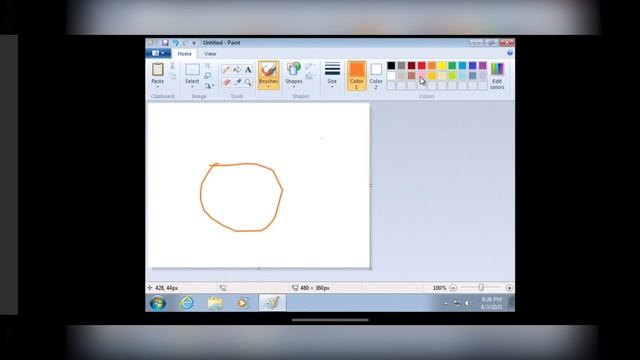This screenshot has width=640, height=360.
Task: Click the volume speaker tray icon
Action: coord(467,303)
